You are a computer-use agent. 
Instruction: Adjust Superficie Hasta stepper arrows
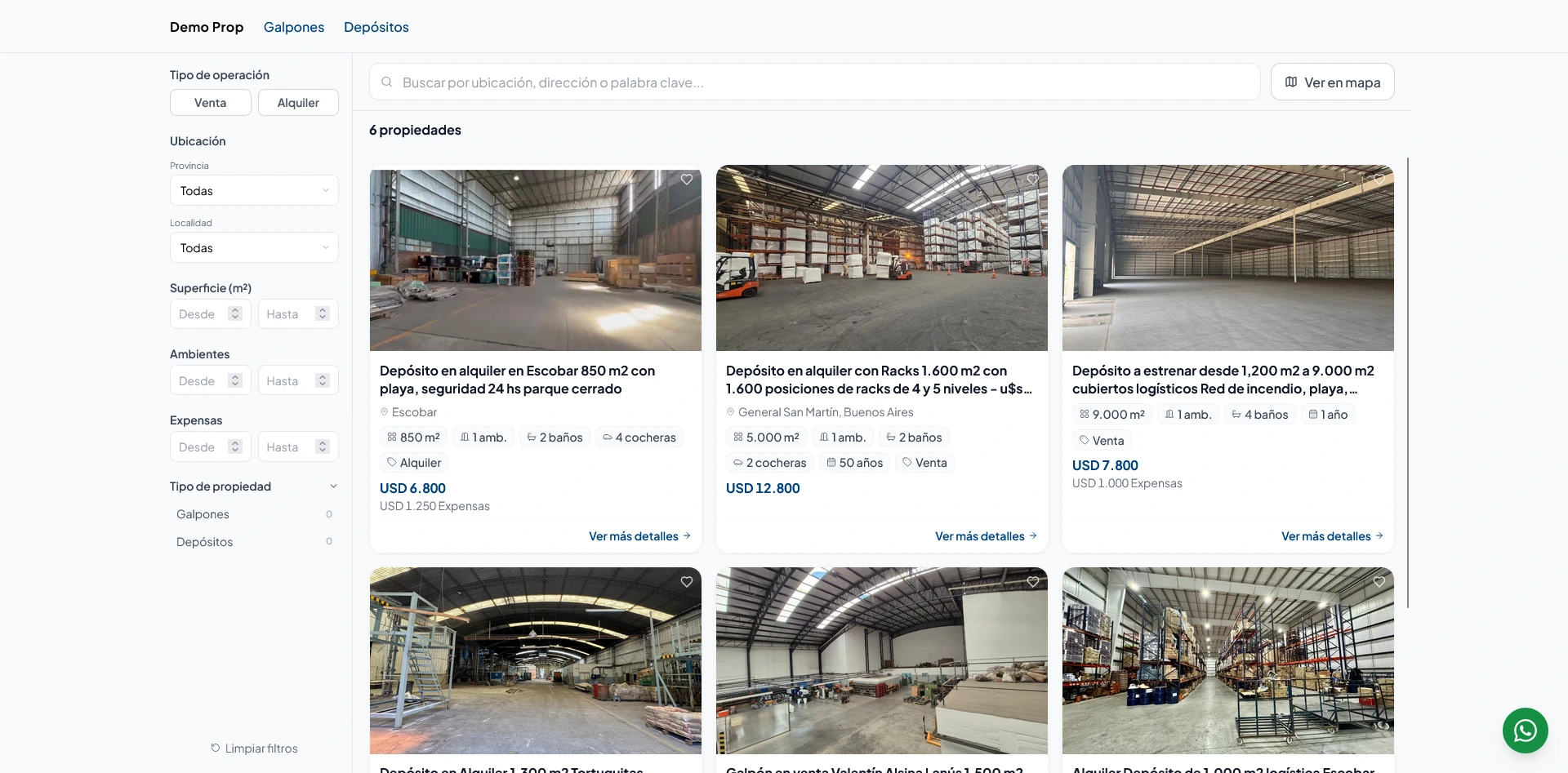[323, 314]
